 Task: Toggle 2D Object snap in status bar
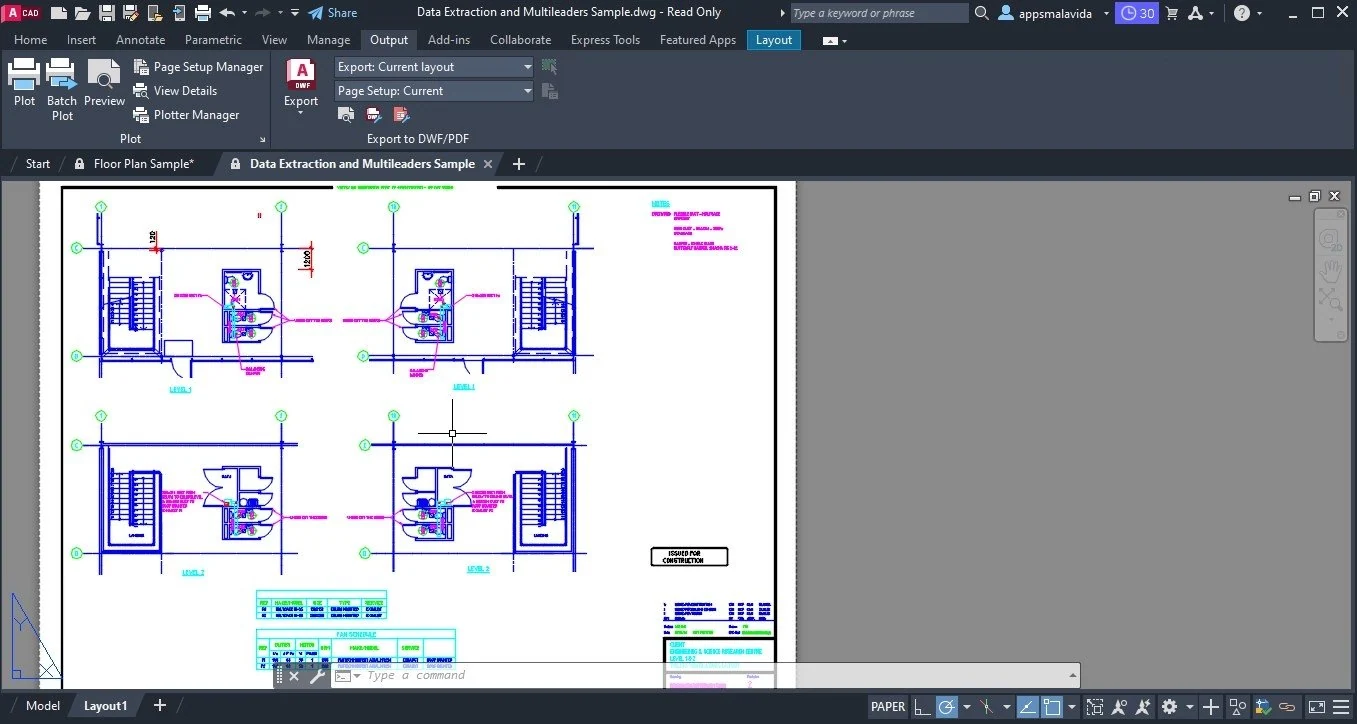pos(1051,707)
